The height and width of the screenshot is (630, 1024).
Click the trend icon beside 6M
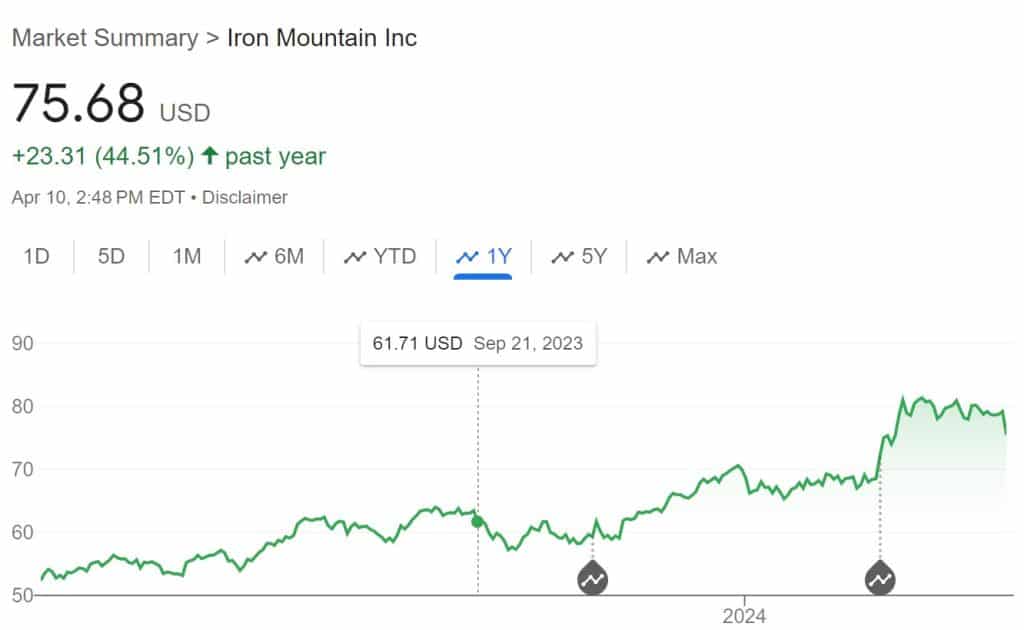(x=256, y=257)
